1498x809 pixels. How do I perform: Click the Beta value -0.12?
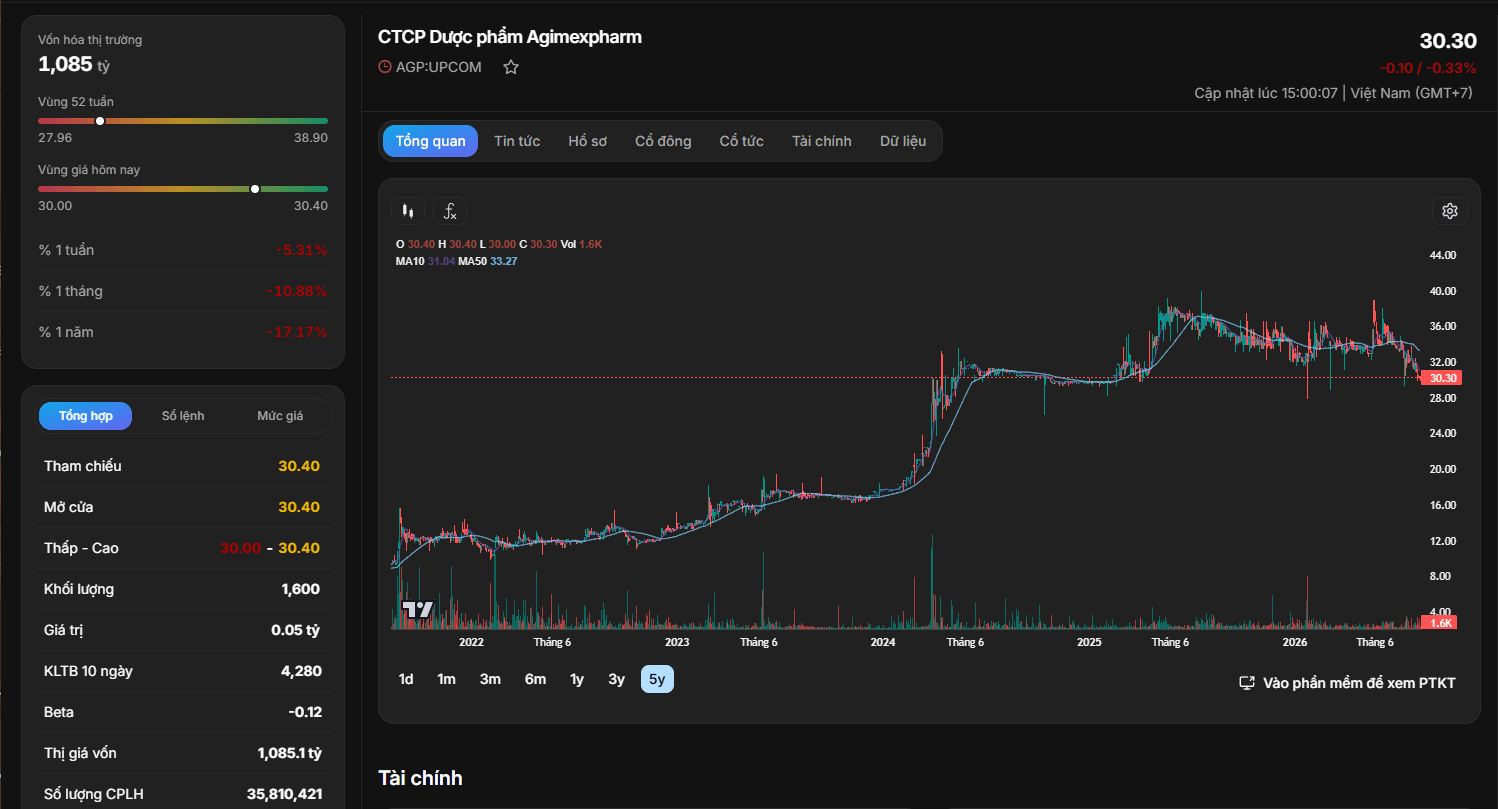[304, 712]
